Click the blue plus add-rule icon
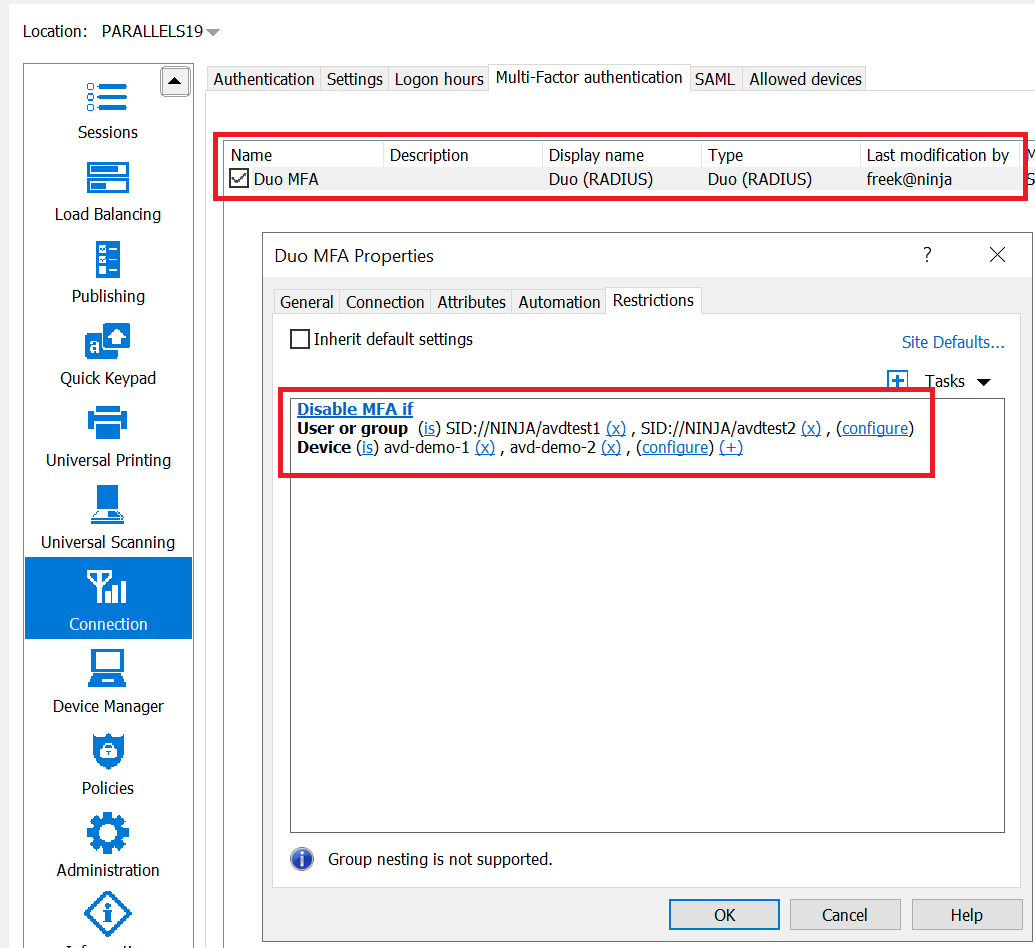1035x948 pixels. (896, 380)
